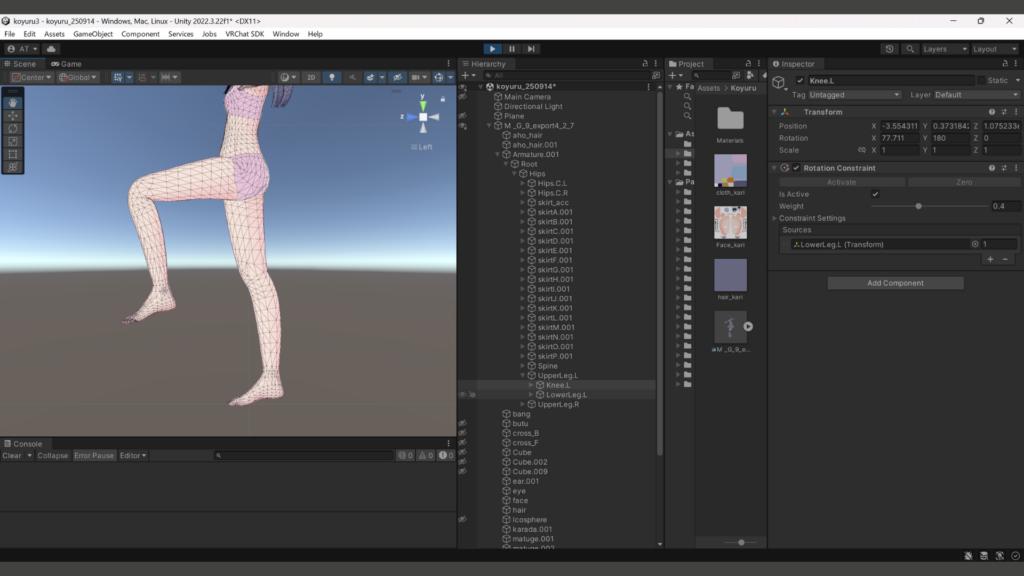1024x576 pixels.
Task: Click the Zero button in Rotation Constraint
Action: 964,182
